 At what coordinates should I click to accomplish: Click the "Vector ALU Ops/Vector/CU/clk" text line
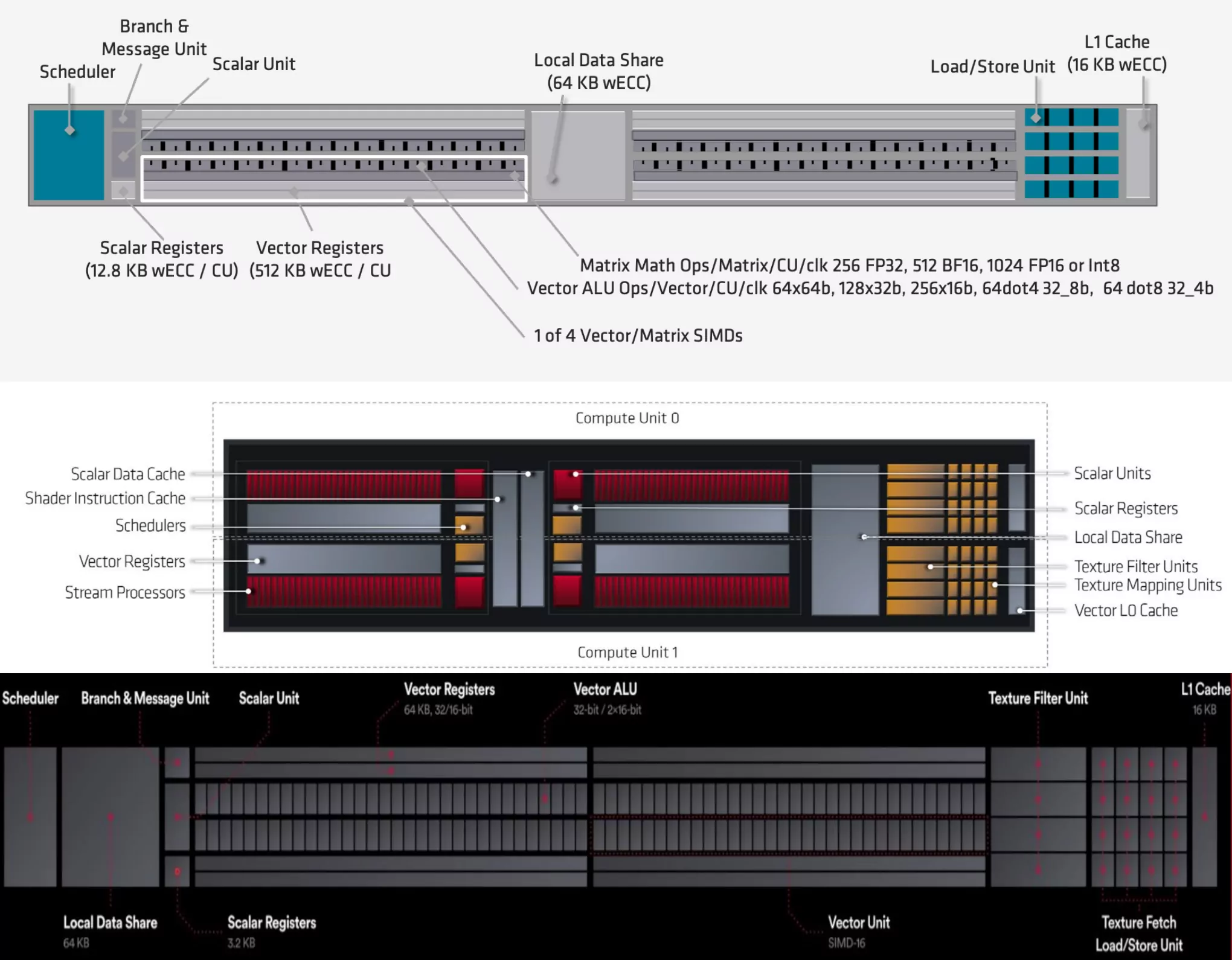tap(870, 289)
